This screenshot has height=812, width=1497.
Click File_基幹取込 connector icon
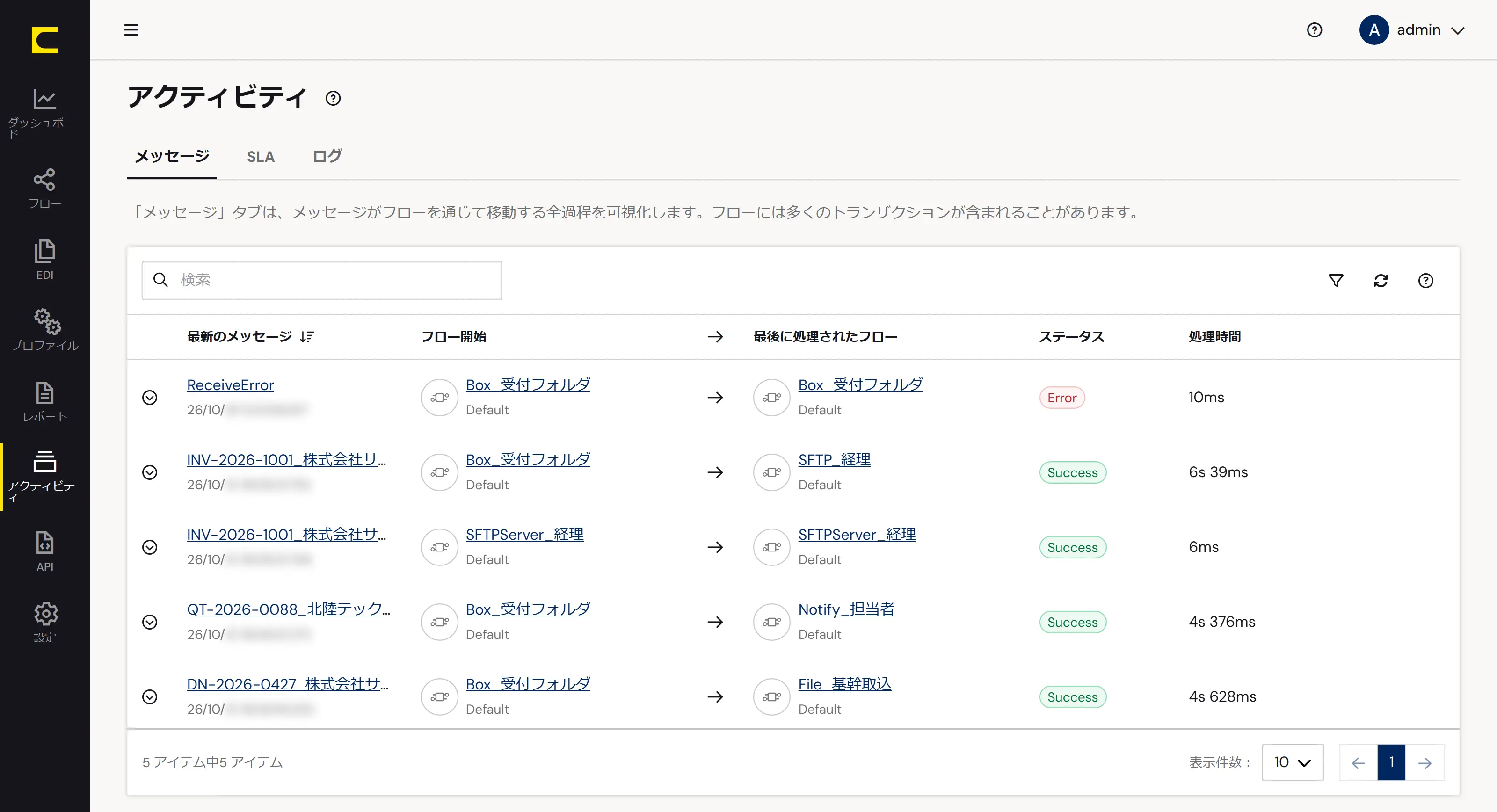pyautogui.click(x=772, y=697)
